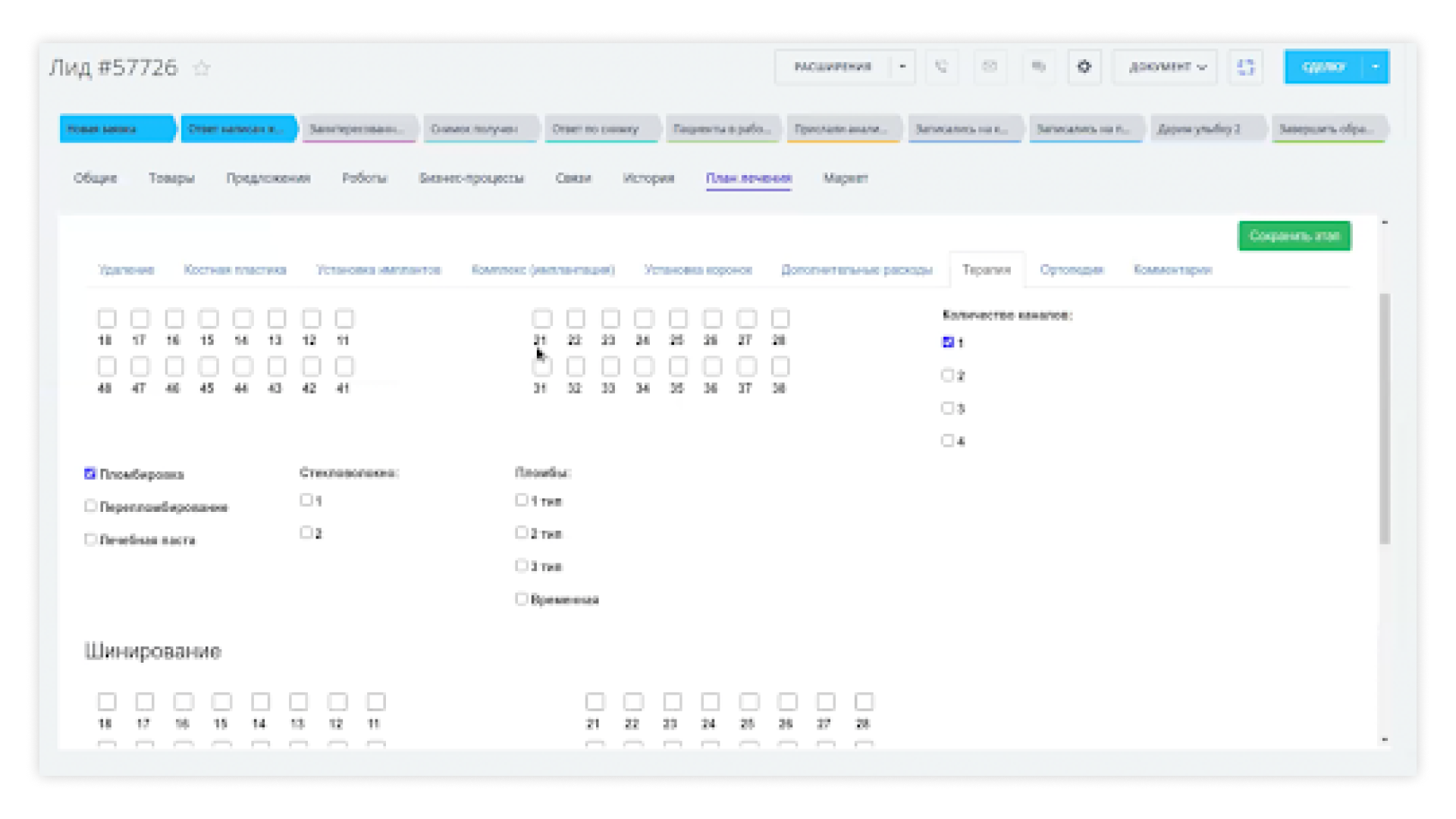Image resolution: width=1456 pixels, height=819 pixels.
Task: Open settings gear icon
Action: (x=1084, y=67)
